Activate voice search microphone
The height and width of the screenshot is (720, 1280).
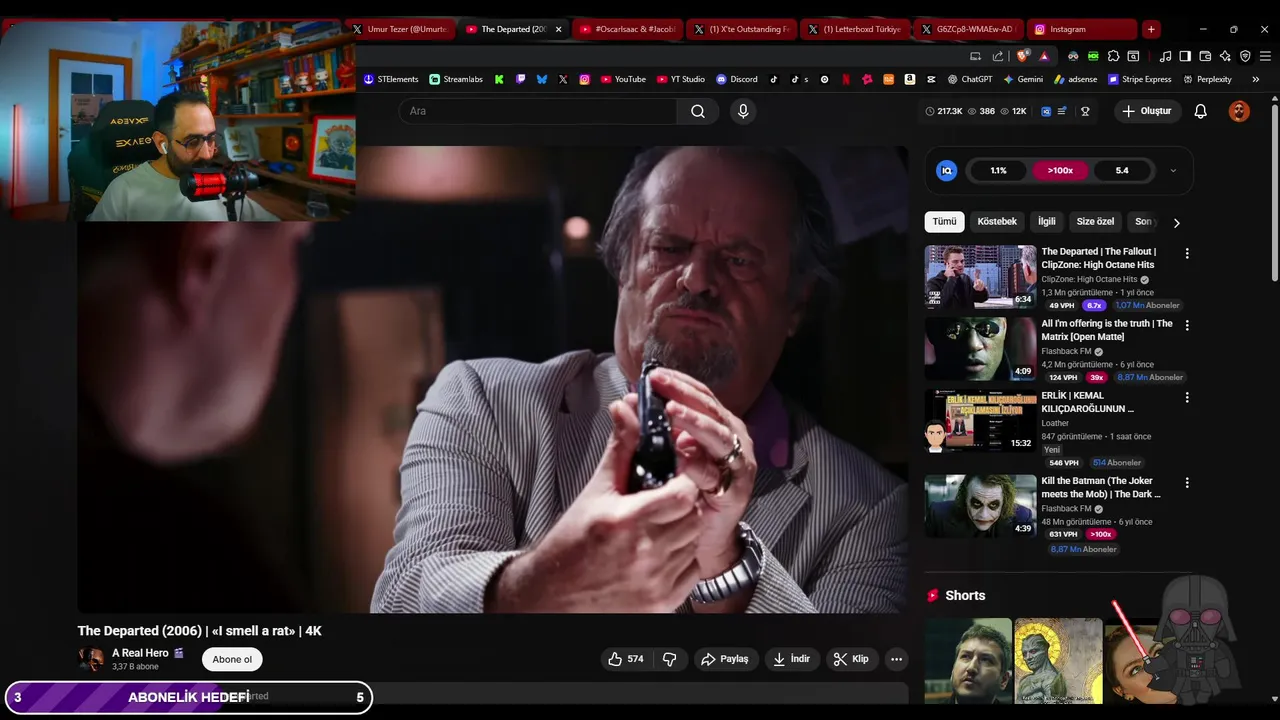pos(743,111)
